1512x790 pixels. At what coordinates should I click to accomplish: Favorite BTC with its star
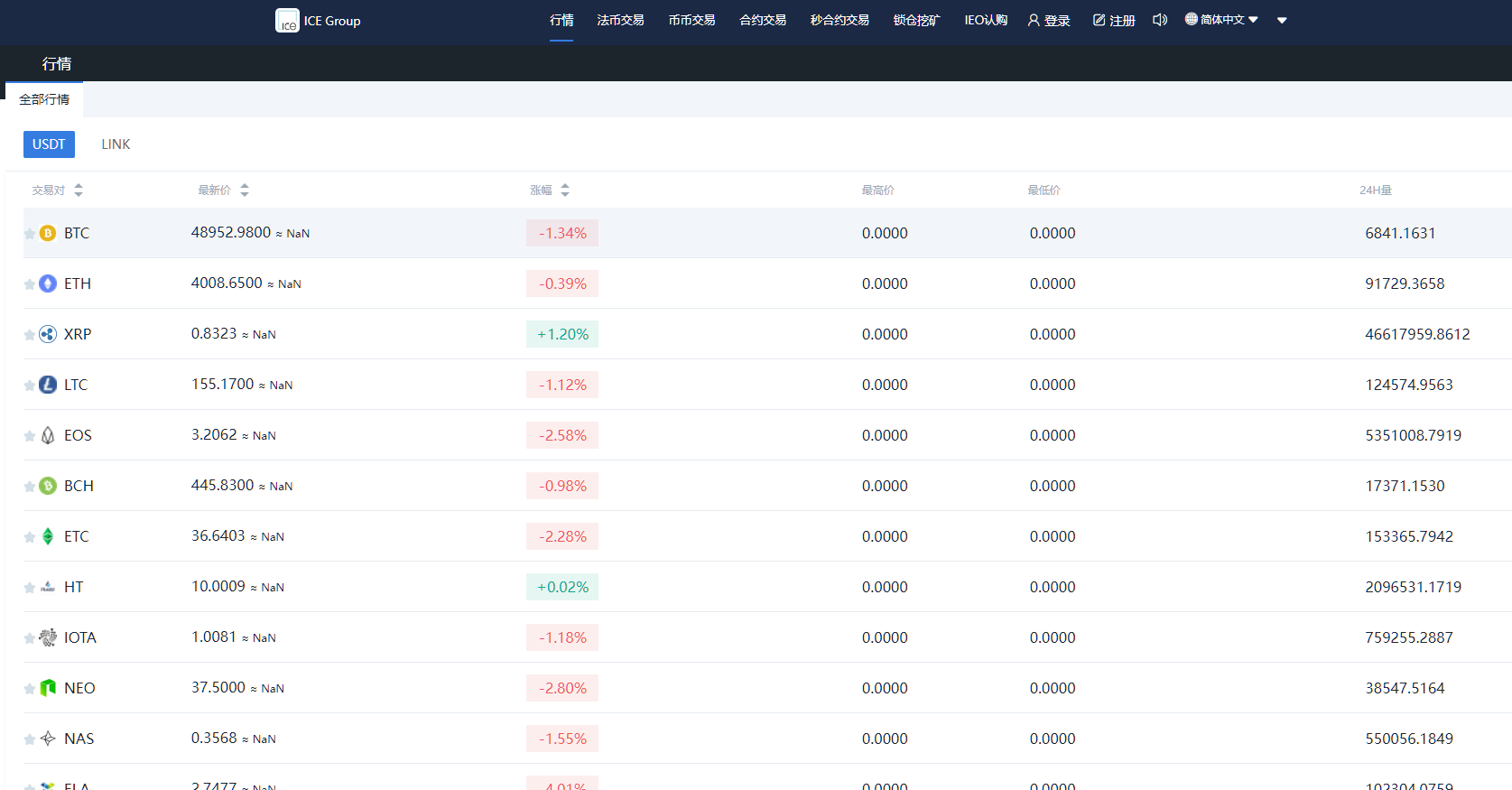click(x=30, y=234)
